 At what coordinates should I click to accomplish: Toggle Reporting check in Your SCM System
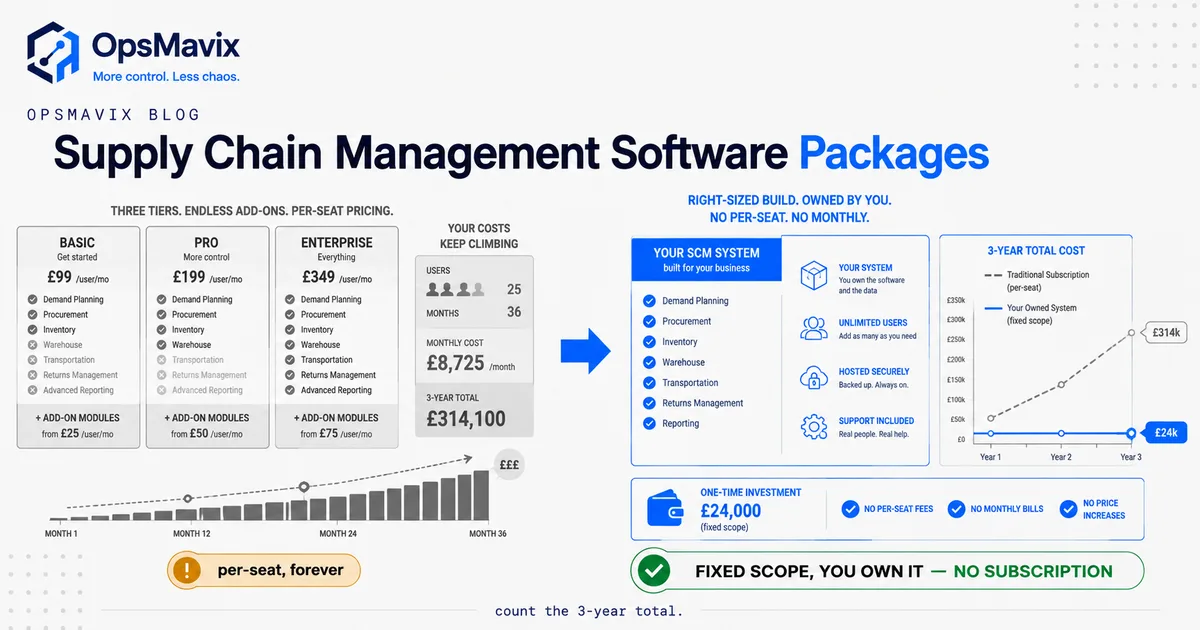pyautogui.click(x=650, y=423)
